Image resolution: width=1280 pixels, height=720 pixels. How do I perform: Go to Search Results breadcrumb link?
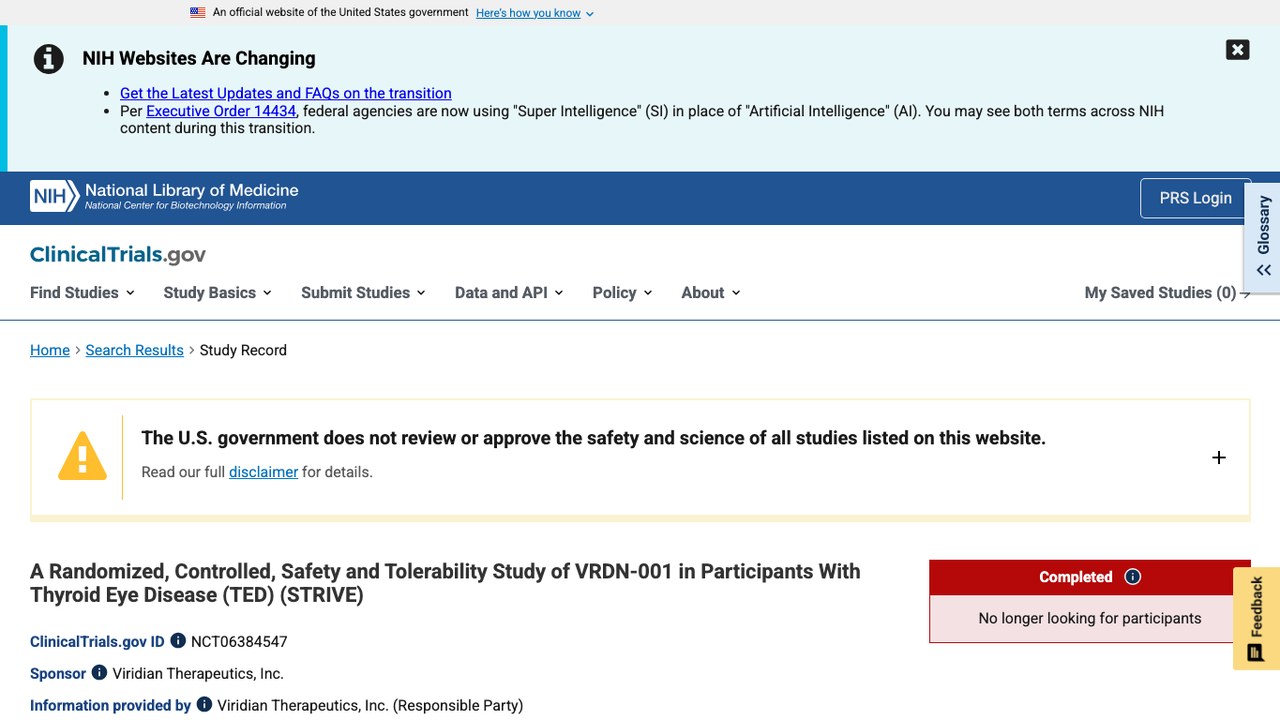coord(134,350)
